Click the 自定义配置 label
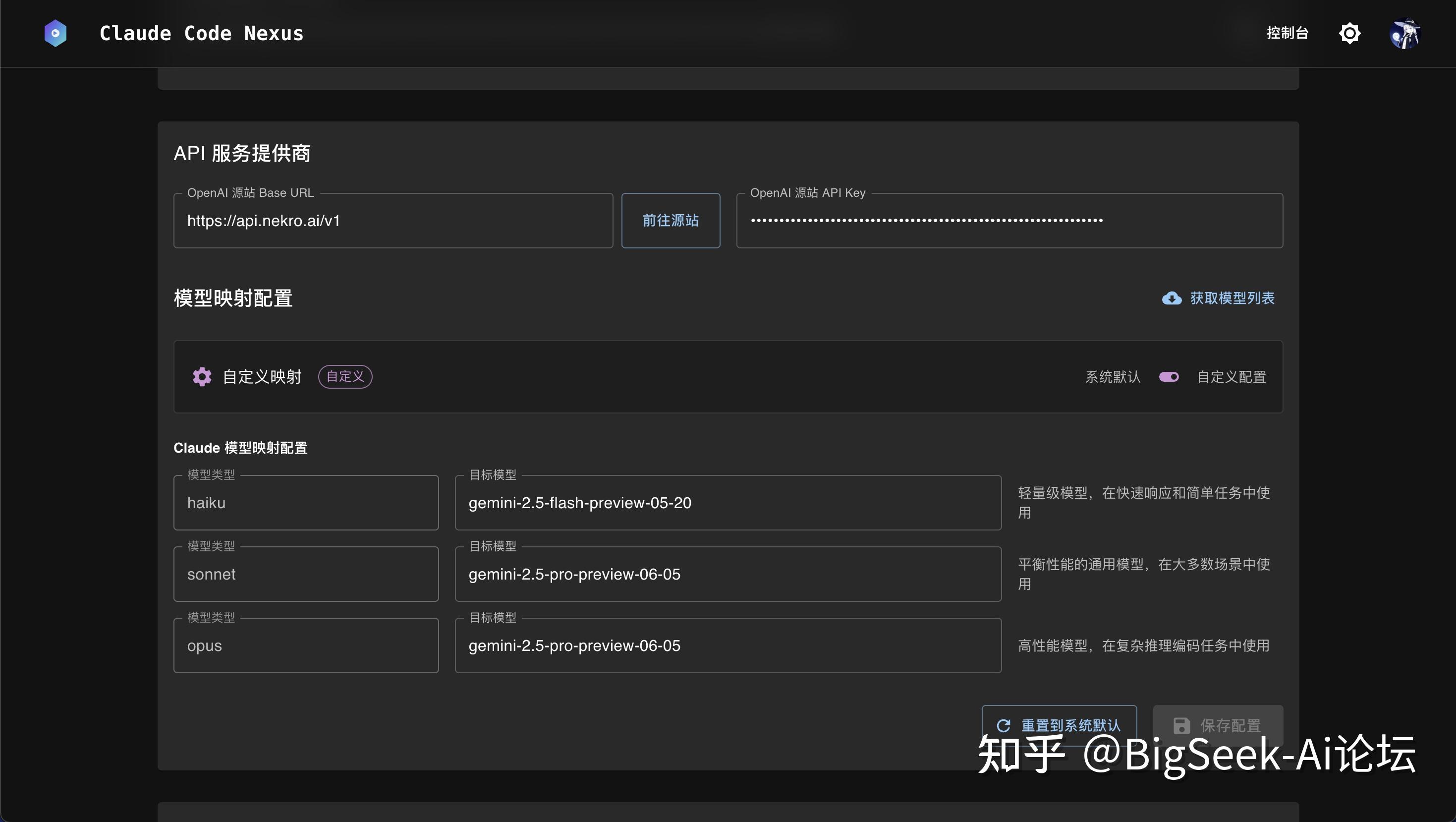The image size is (1456, 822). click(x=1231, y=377)
